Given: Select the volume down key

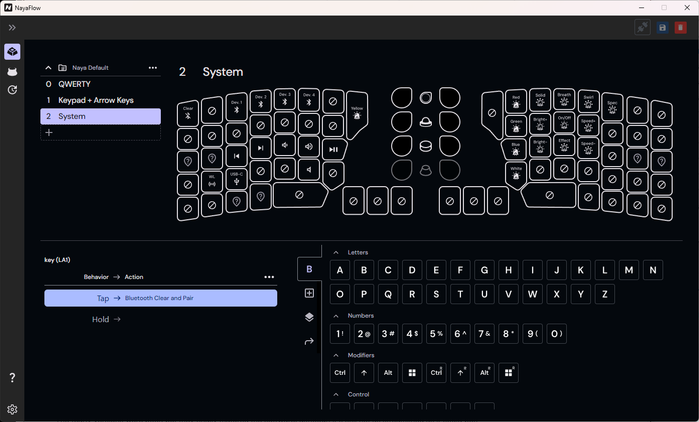Looking at the screenshot, I should [x=284, y=145].
